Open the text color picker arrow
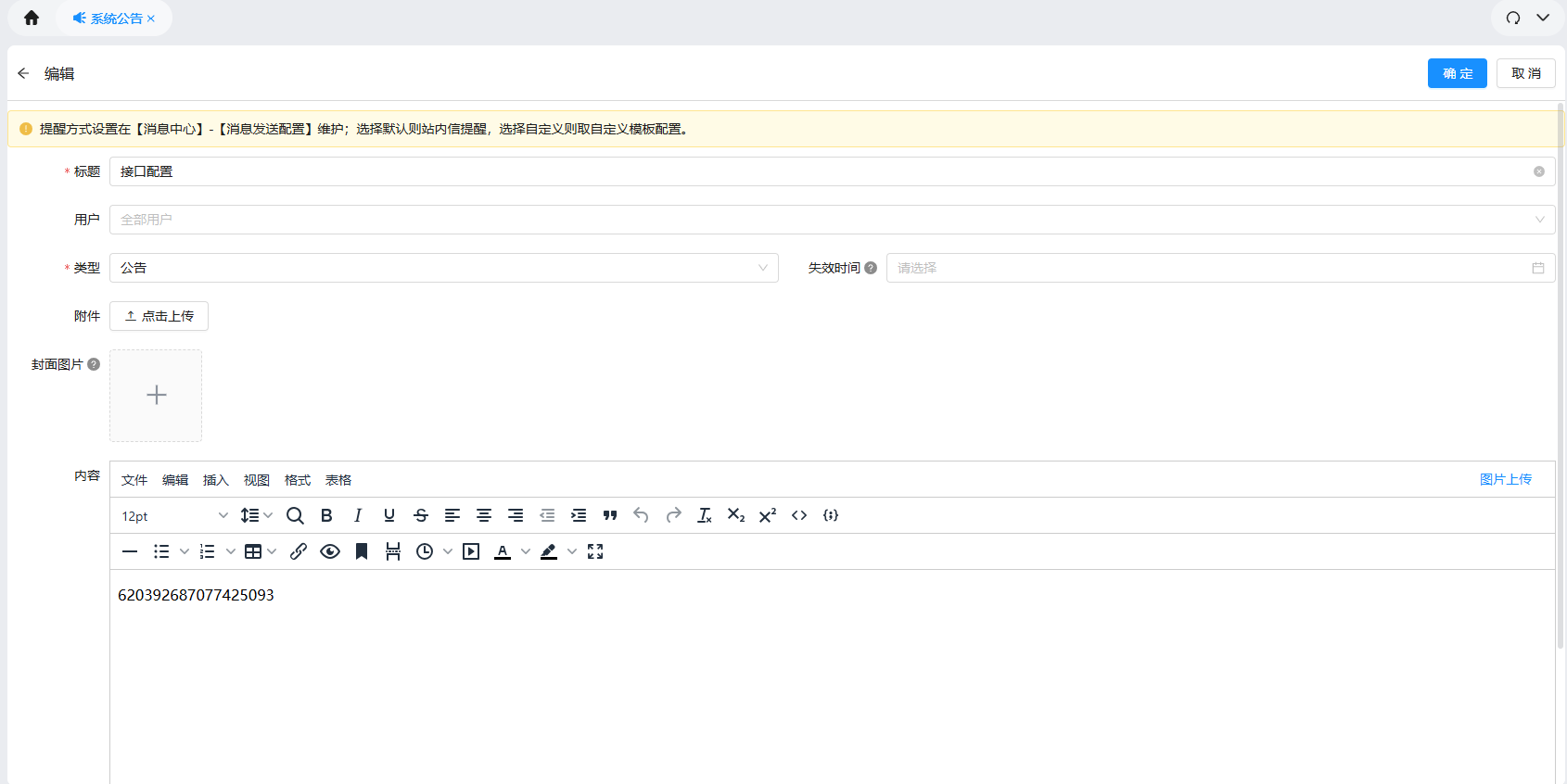The image size is (1567, 784). click(x=526, y=551)
